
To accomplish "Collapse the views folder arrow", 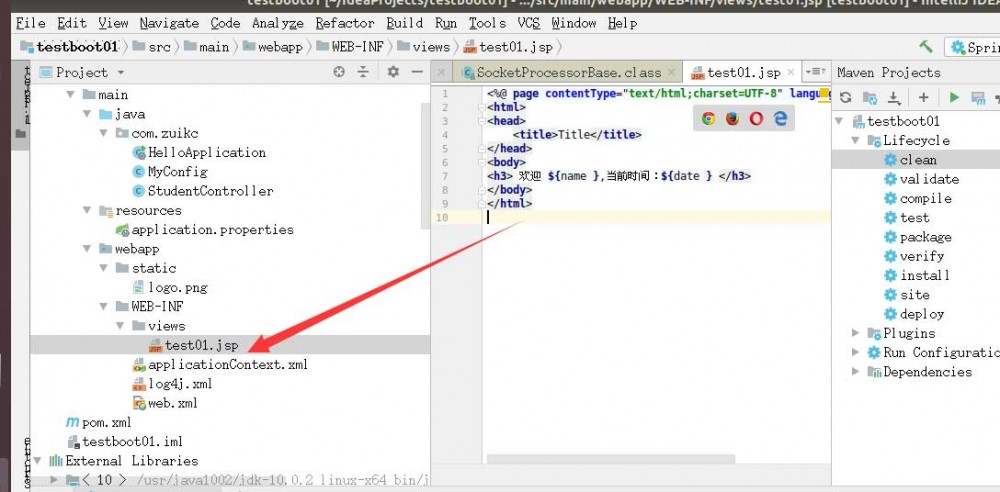I will pos(120,326).
